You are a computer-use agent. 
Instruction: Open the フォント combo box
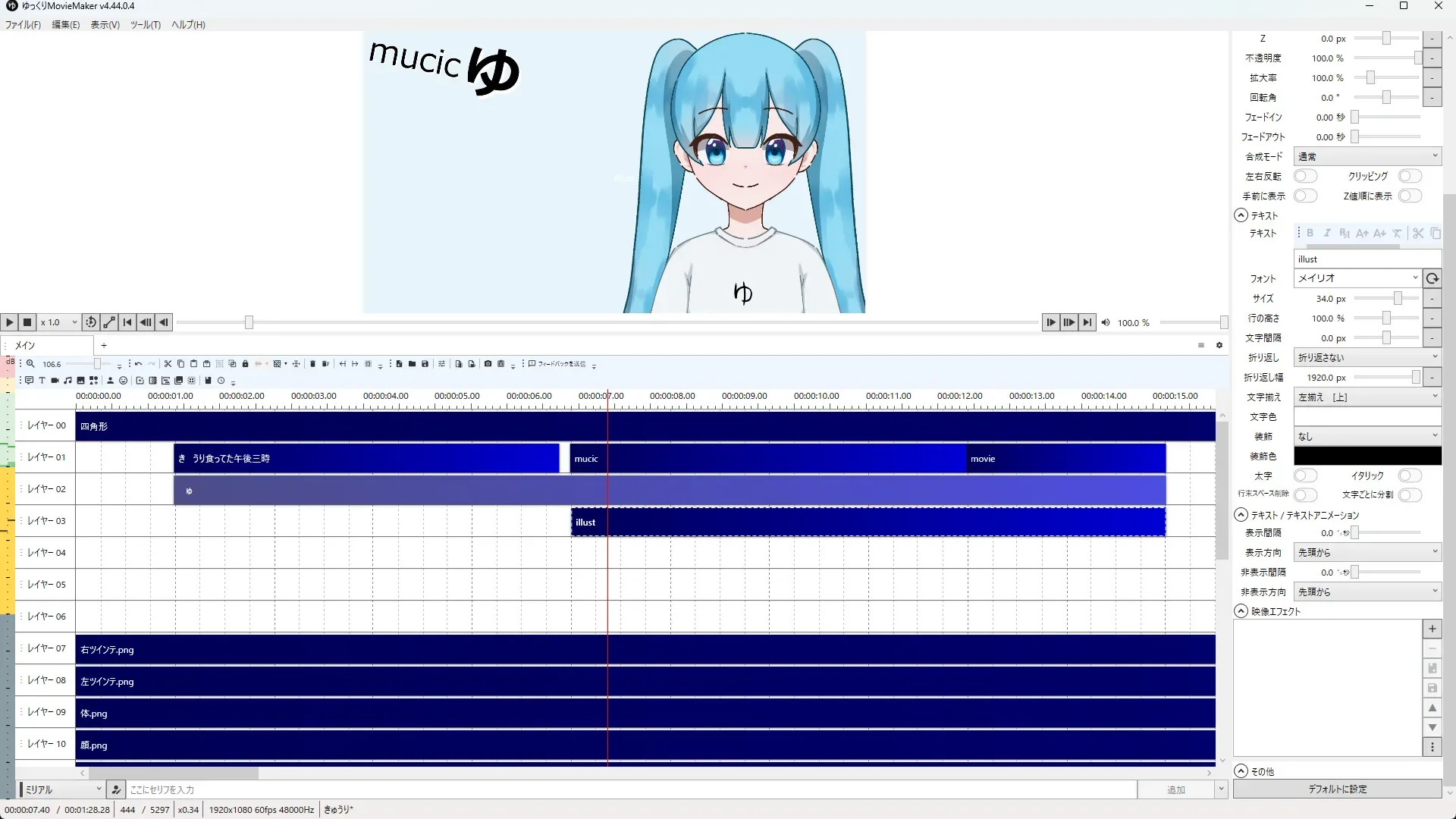point(1357,278)
